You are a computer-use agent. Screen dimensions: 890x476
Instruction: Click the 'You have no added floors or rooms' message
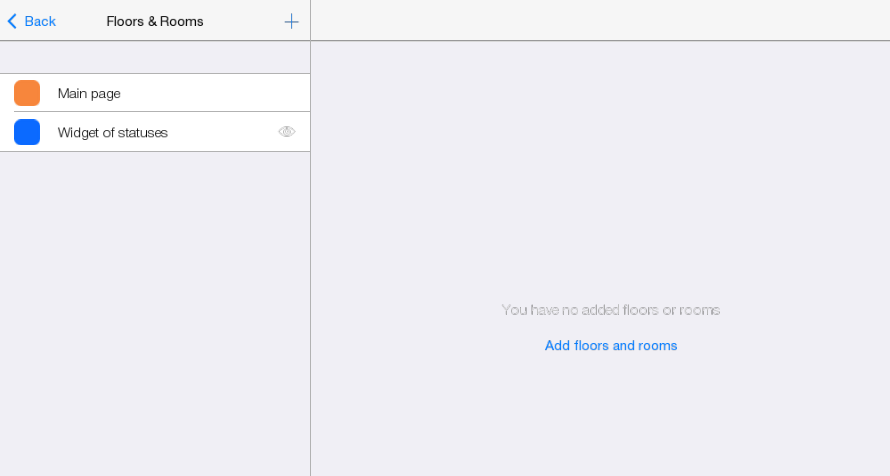tap(611, 310)
